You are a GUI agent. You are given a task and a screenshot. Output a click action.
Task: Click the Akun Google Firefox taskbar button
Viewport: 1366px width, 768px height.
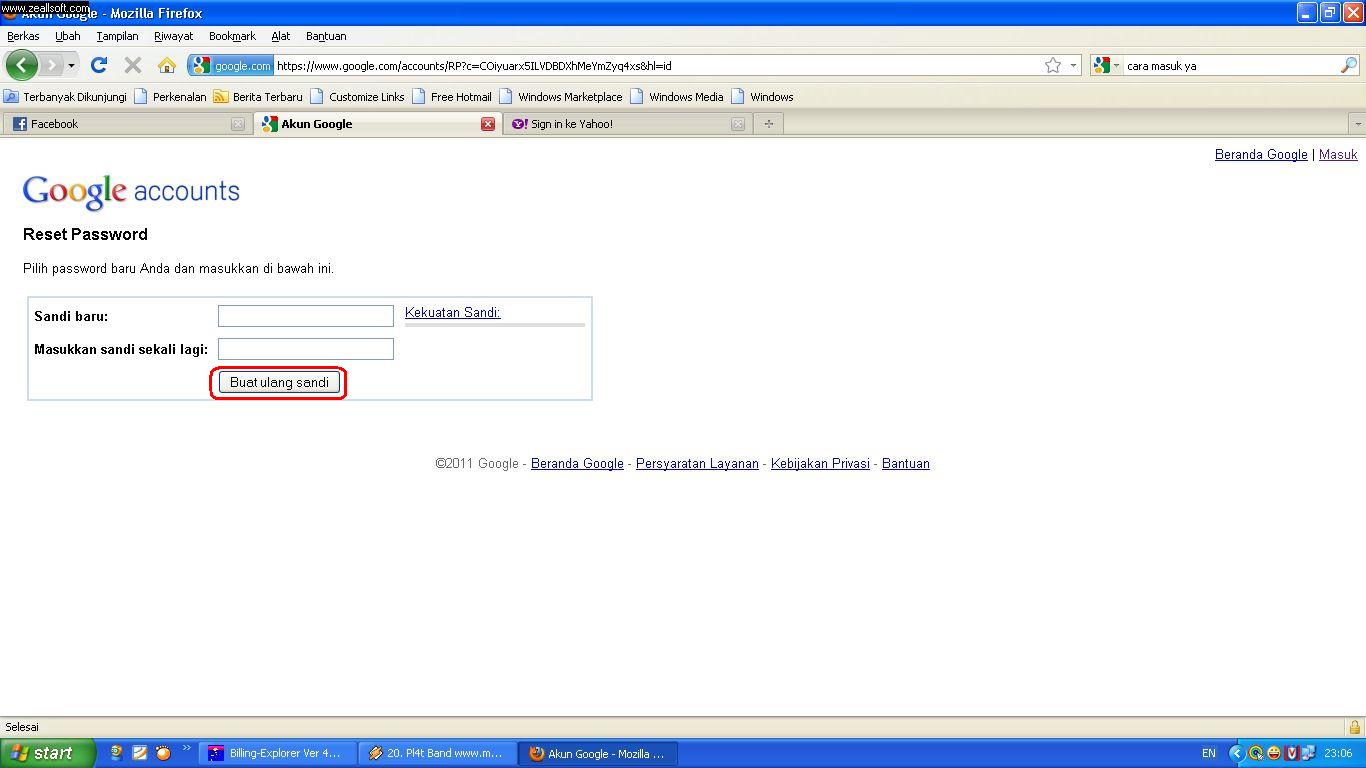tap(598, 753)
